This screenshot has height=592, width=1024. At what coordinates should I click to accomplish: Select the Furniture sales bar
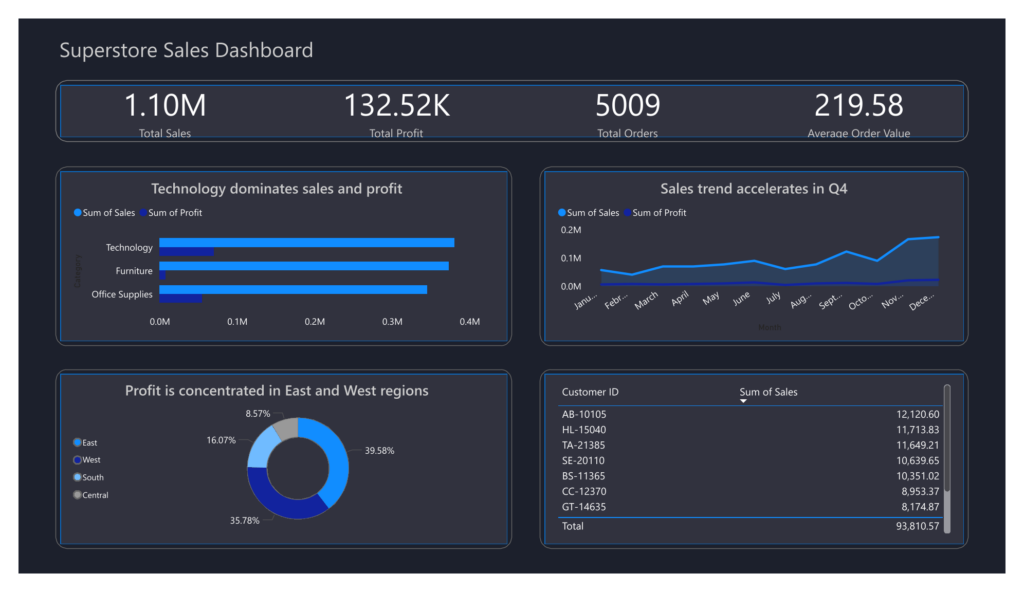point(304,266)
